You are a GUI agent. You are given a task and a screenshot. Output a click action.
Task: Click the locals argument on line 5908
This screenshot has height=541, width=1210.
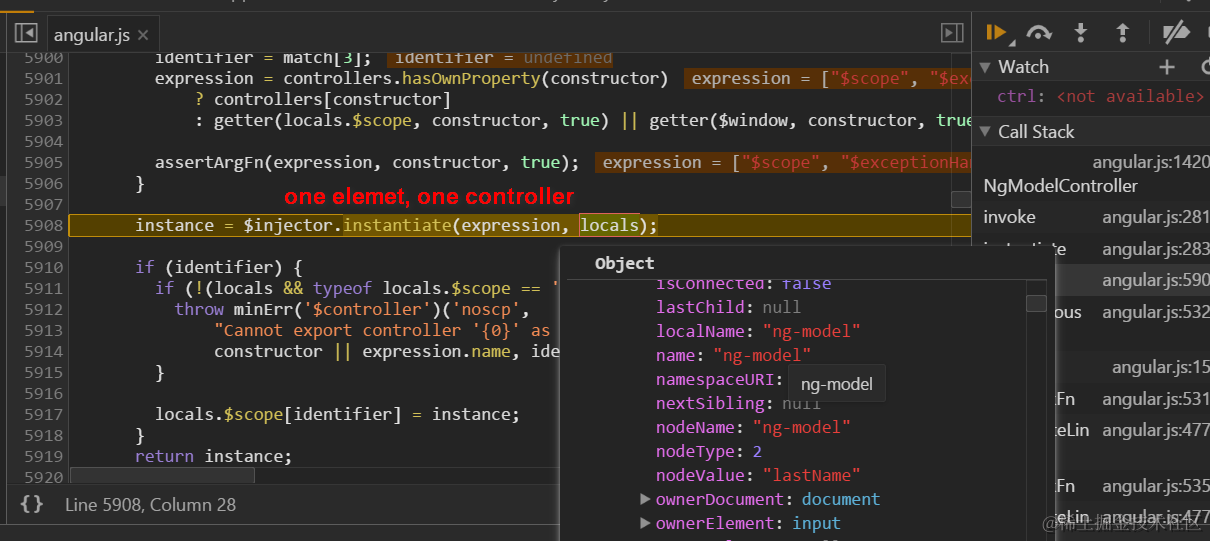point(609,225)
